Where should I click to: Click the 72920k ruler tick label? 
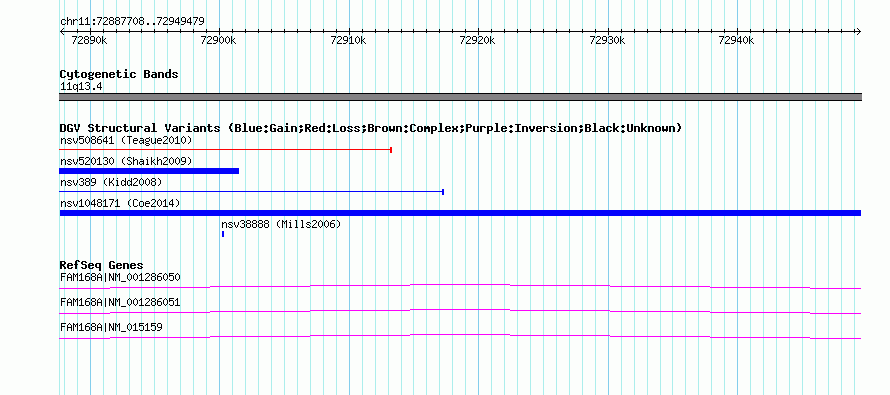477,41
